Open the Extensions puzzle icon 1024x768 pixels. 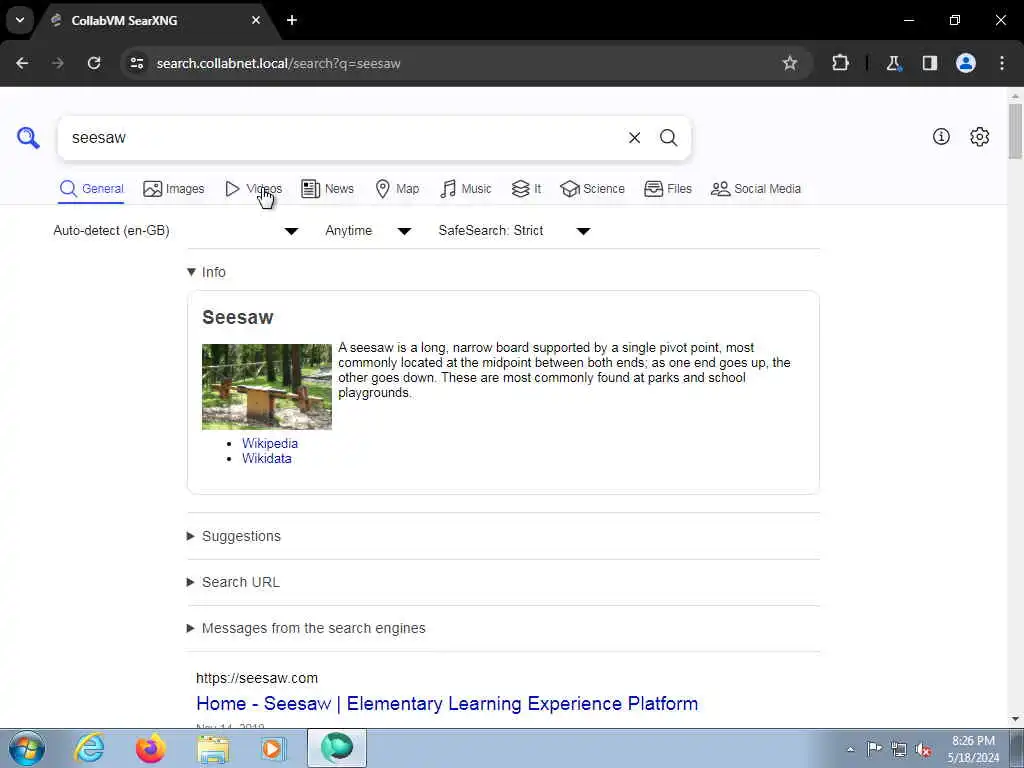pos(840,63)
